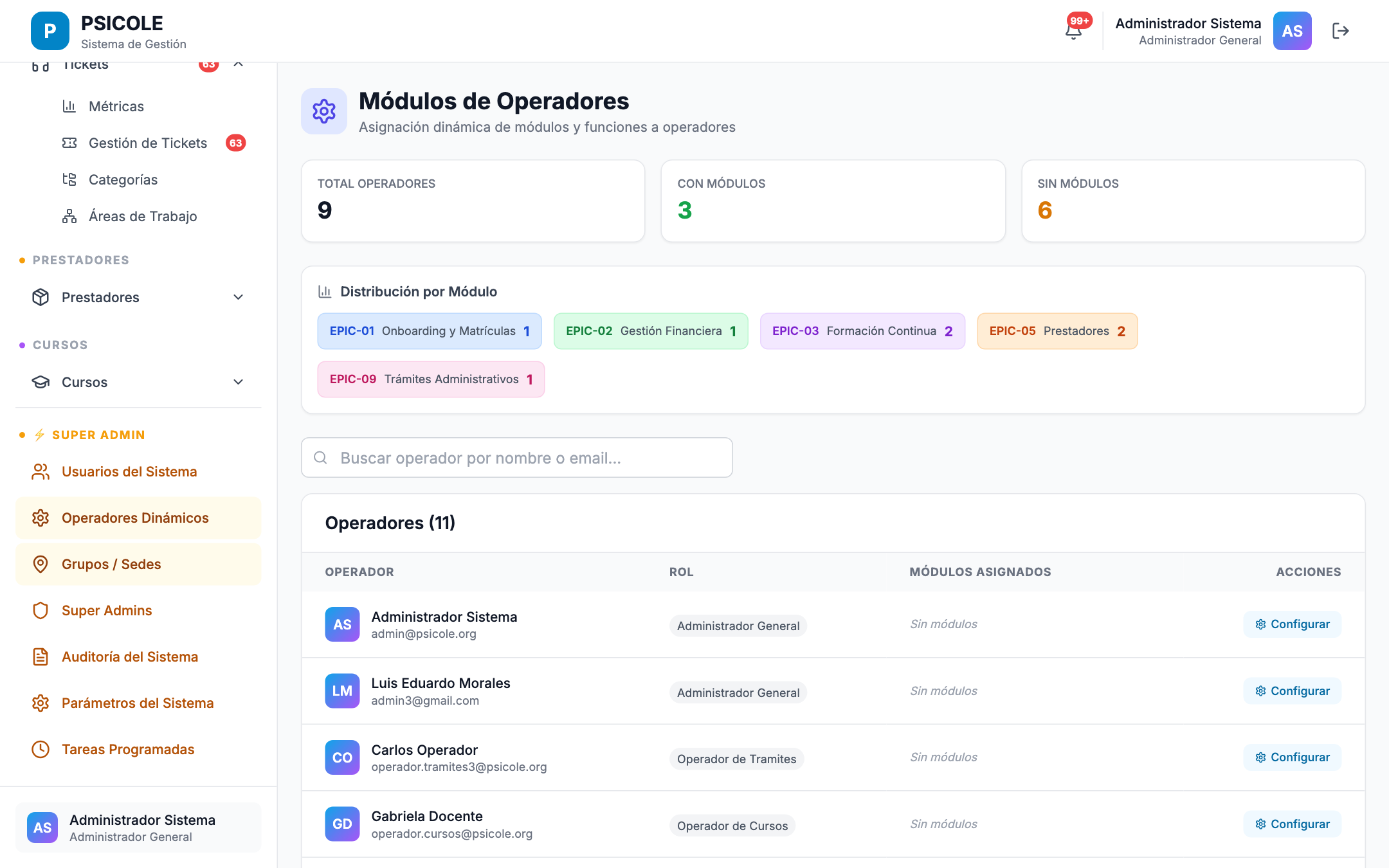Select EPIC-09 Trámites Administrativos chip
This screenshot has width=1389, height=868.
(431, 379)
